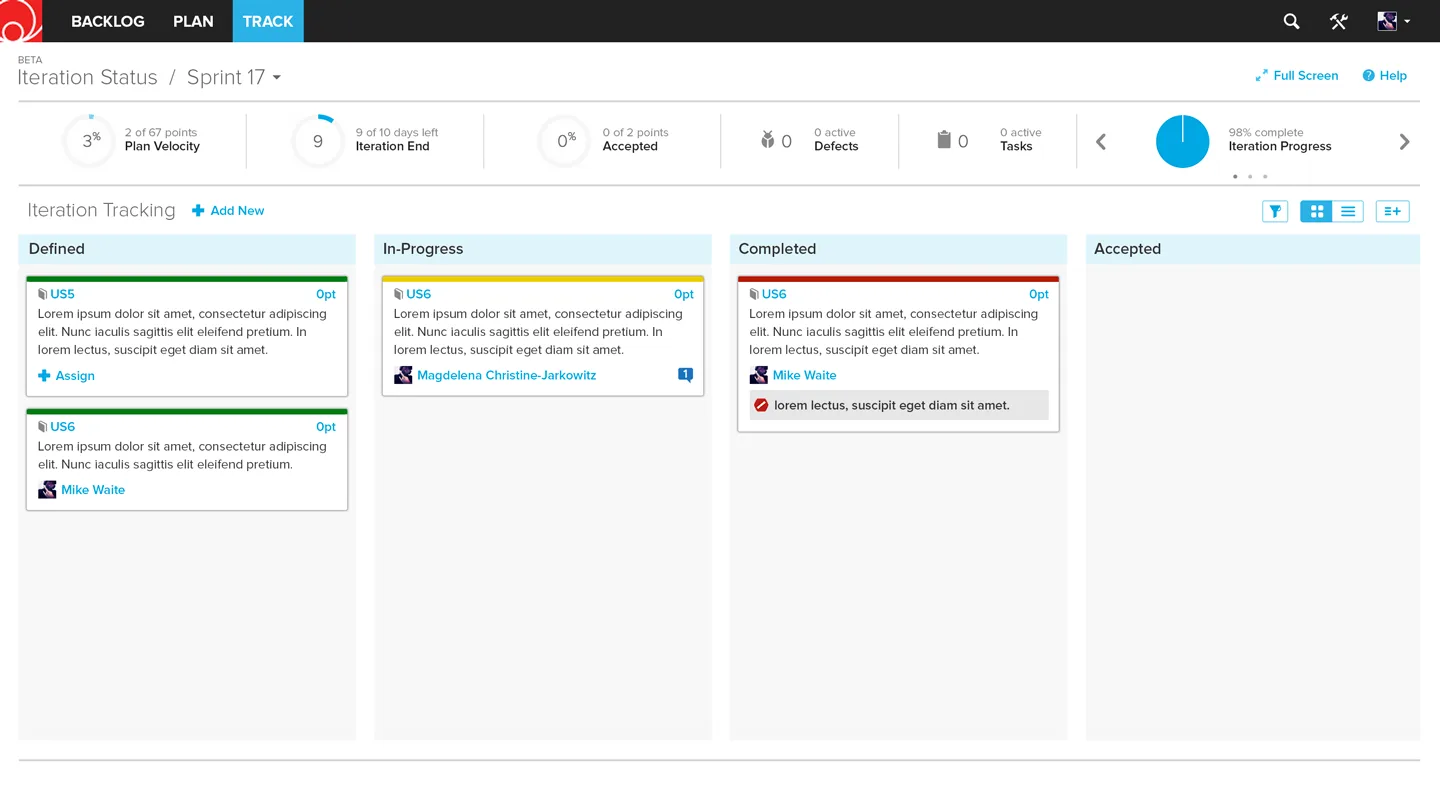This screenshot has height=786, width=1440.
Task: Open the PLAN tab
Action: click(x=193, y=21)
